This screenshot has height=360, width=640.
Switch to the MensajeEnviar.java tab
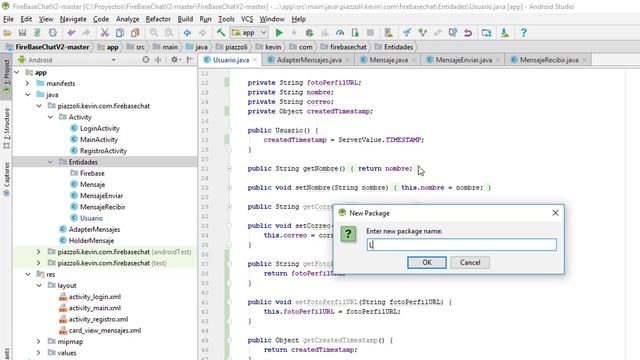coord(463,60)
